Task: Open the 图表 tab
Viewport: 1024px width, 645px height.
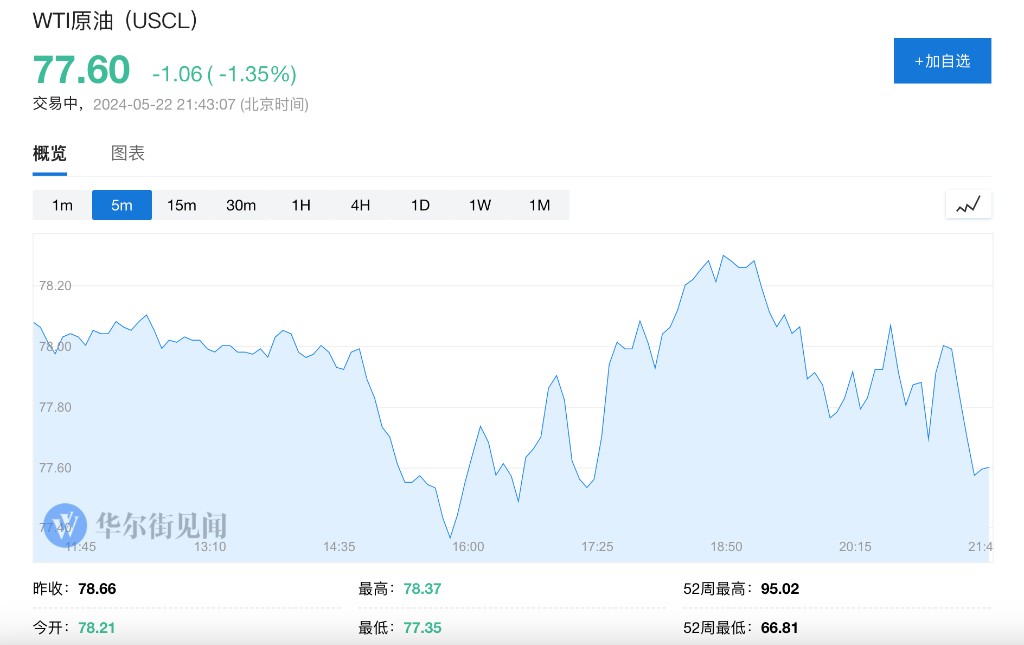Action: (x=128, y=154)
